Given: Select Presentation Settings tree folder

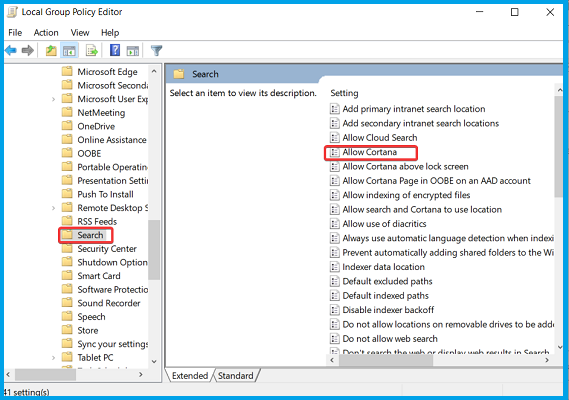Looking at the screenshot, I should (112, 180).
